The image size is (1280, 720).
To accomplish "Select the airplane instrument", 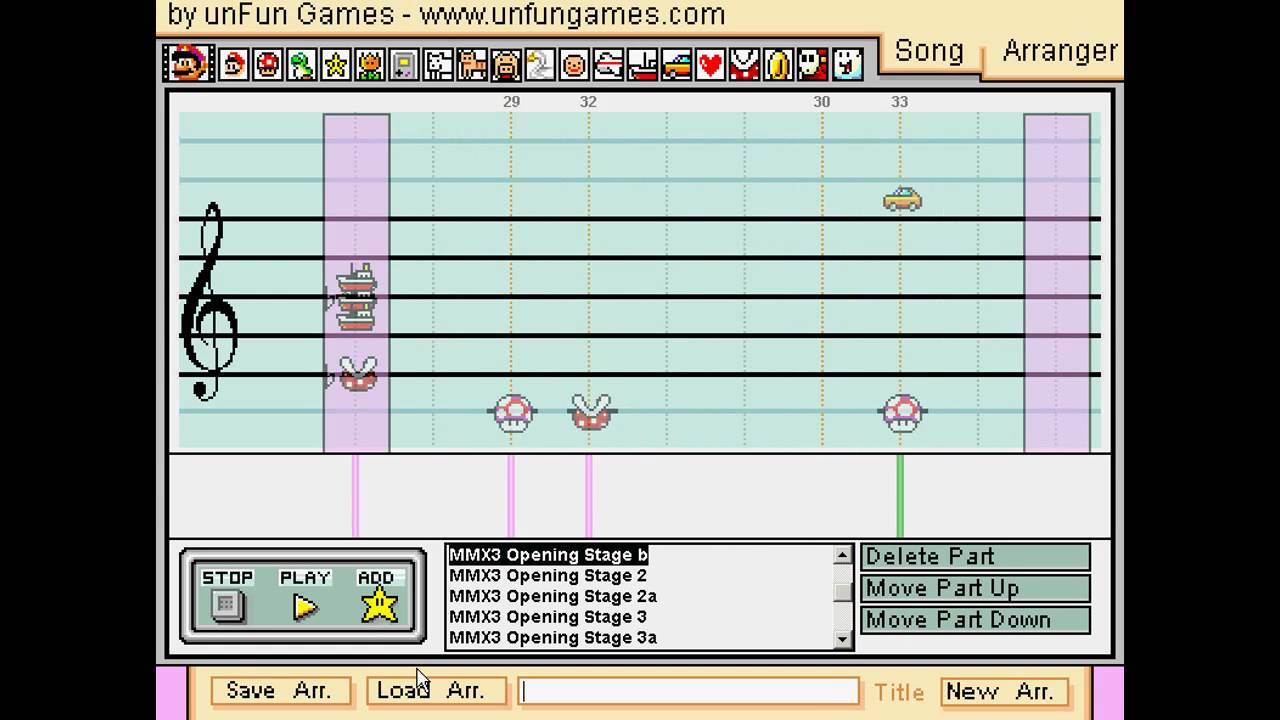I will pyautogui.click(x=608, y=66).
